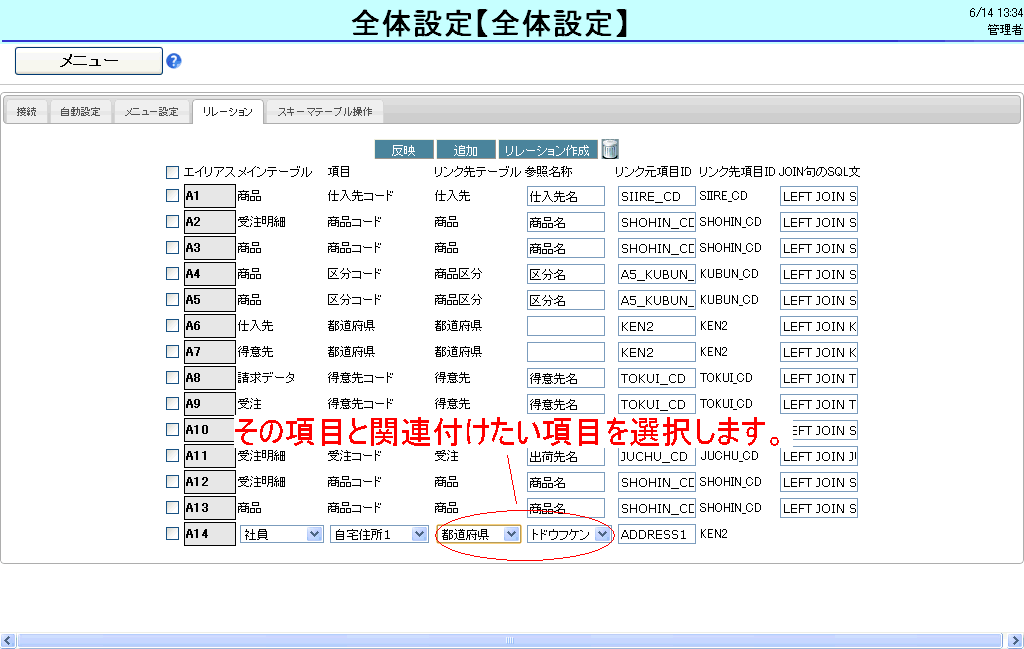Open the 社員 main table dropdown
The height and width of the screenshot is (649, 1024).
282,535
